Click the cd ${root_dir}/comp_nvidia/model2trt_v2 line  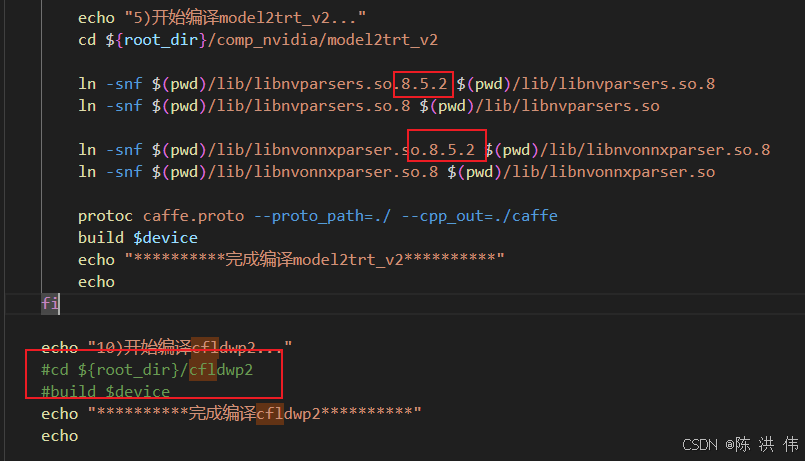[x=258, y=40]
